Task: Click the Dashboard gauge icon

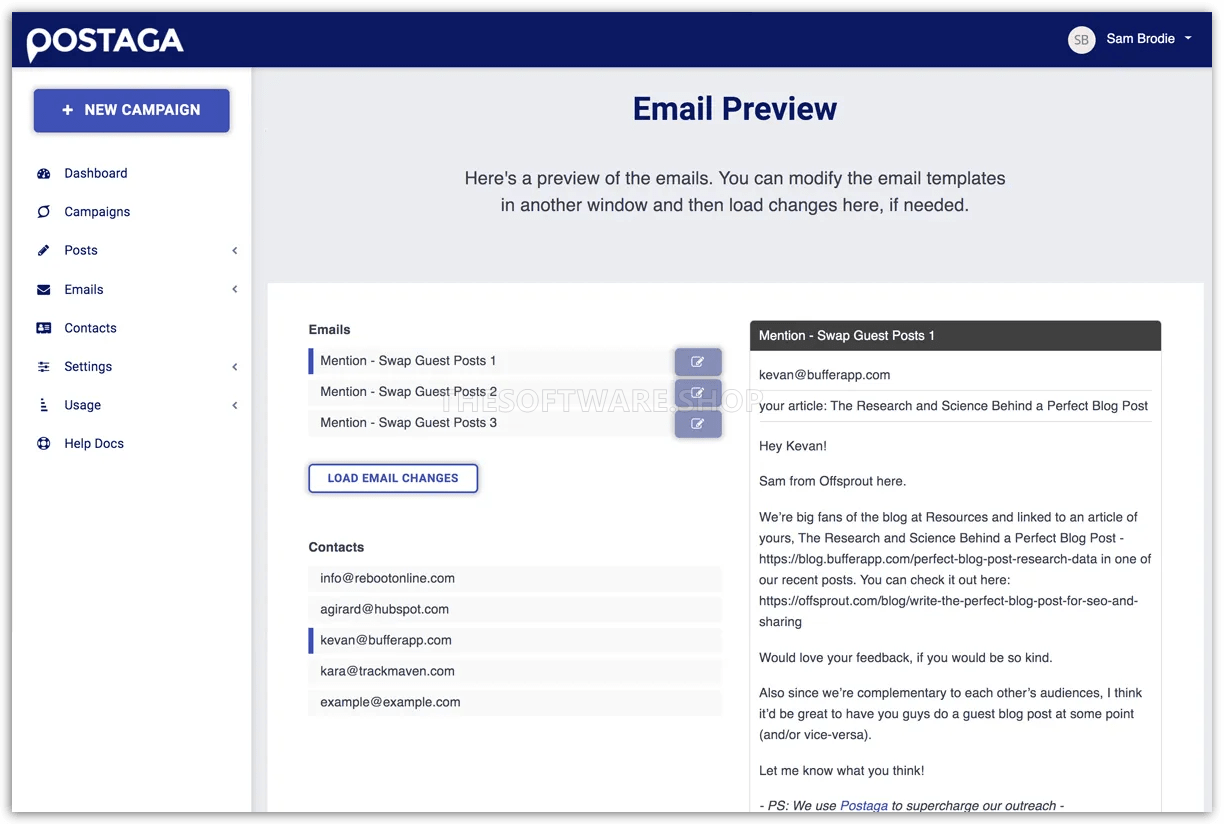Action: [44, 173]
